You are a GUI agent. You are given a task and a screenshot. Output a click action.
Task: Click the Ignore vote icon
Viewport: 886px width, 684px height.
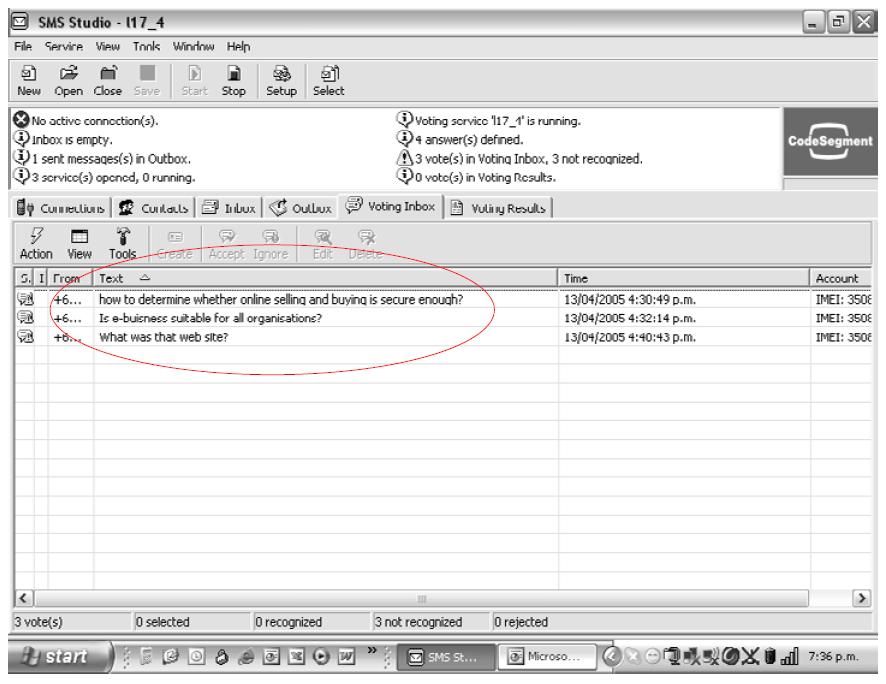[271, 243]
